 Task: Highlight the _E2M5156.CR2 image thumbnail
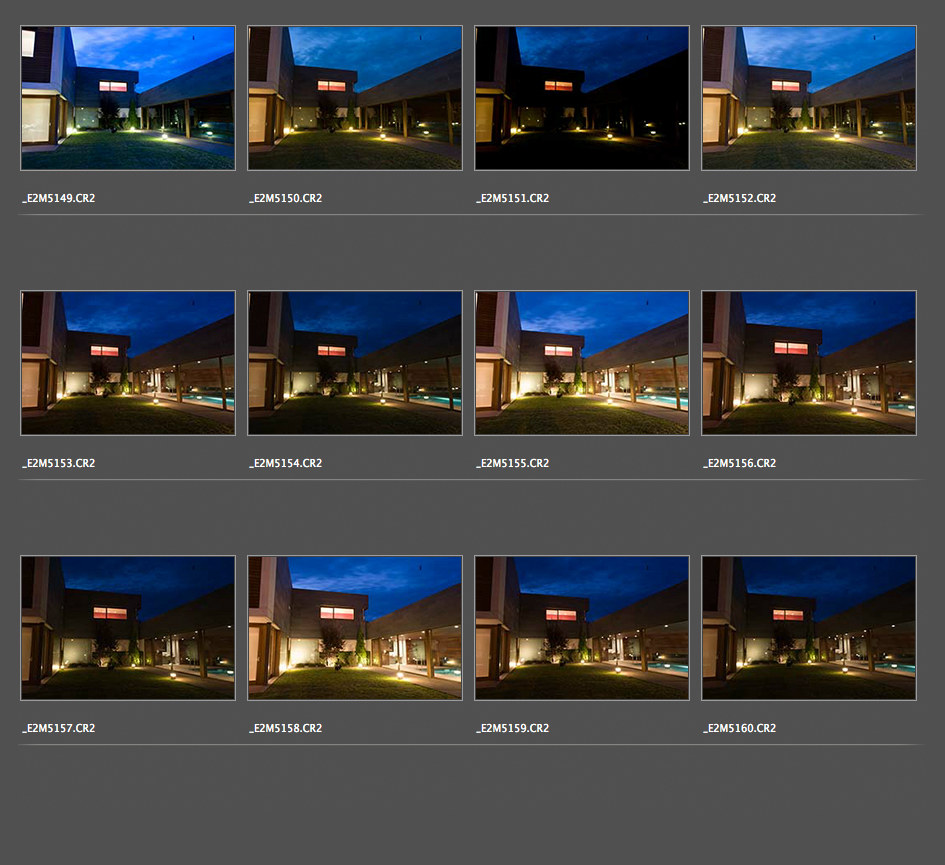[809, 363]
